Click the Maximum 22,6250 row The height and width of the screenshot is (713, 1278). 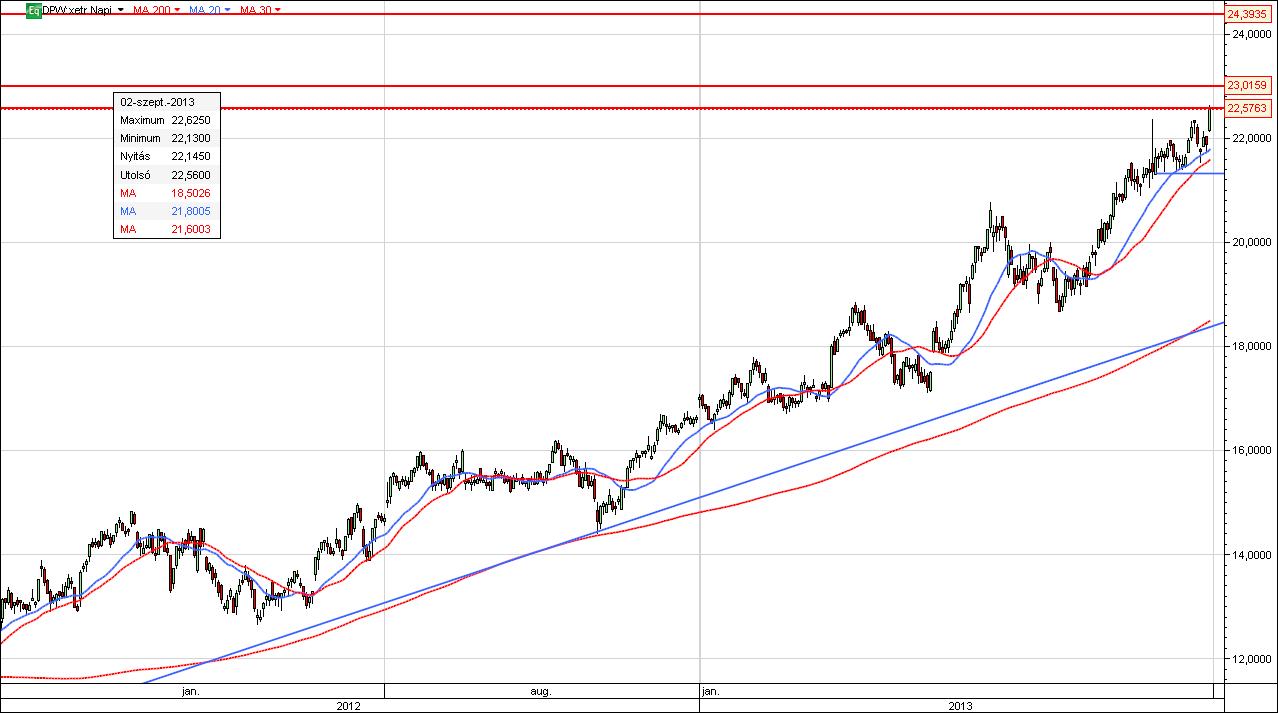click(166, 120)
